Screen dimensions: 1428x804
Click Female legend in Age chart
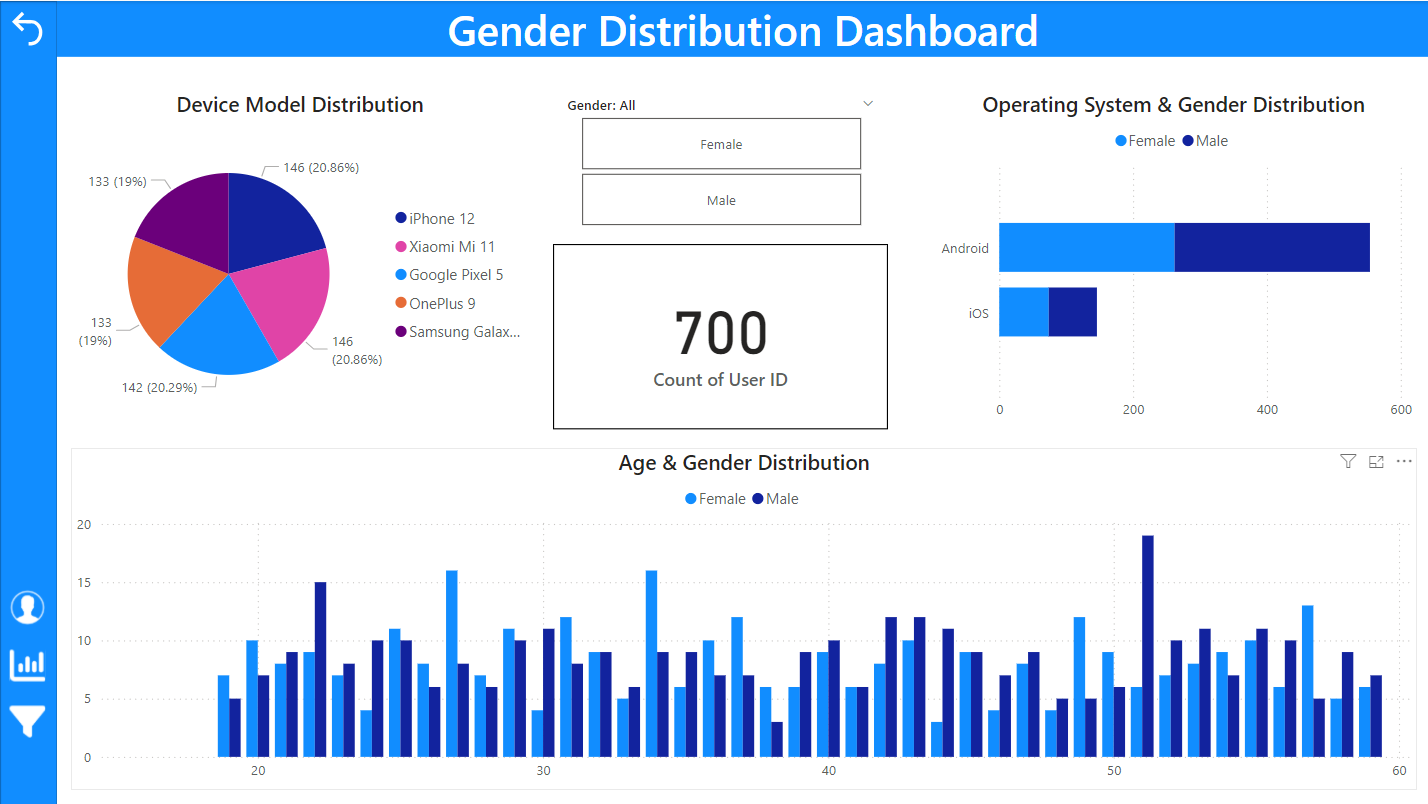tap(715, 499)
